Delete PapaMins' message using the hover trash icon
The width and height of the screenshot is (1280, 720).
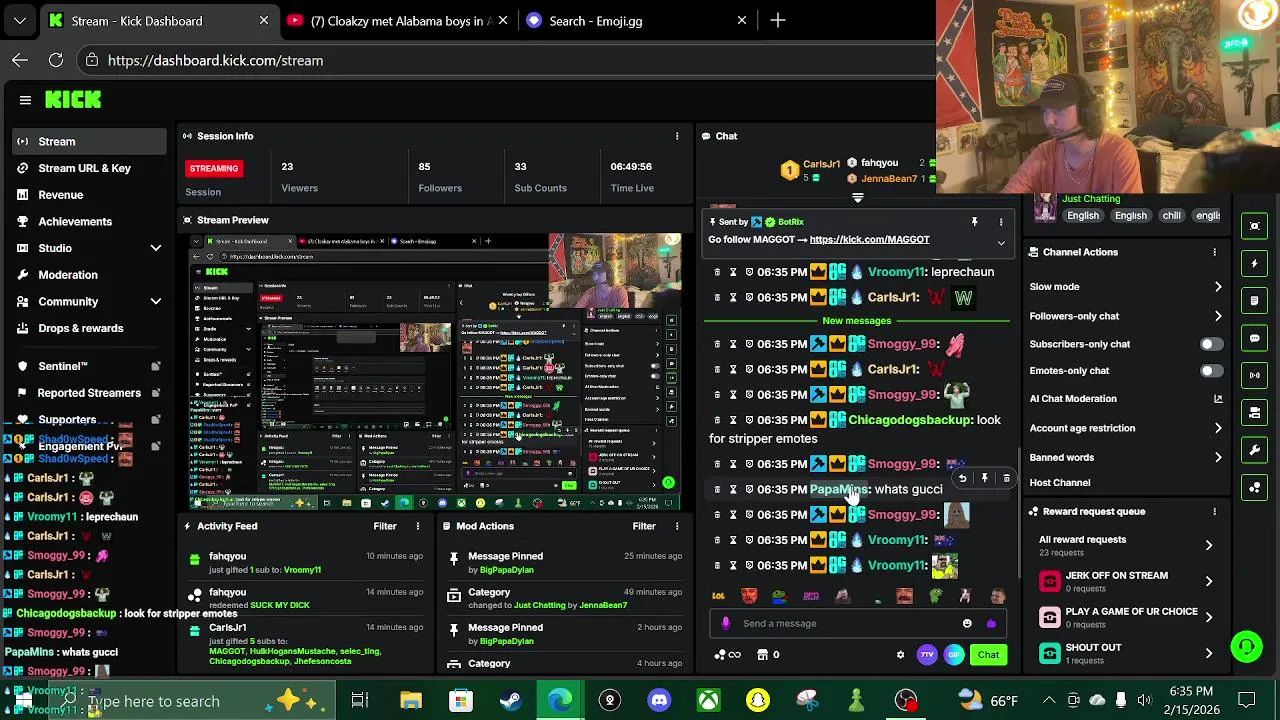[1006, 479]
